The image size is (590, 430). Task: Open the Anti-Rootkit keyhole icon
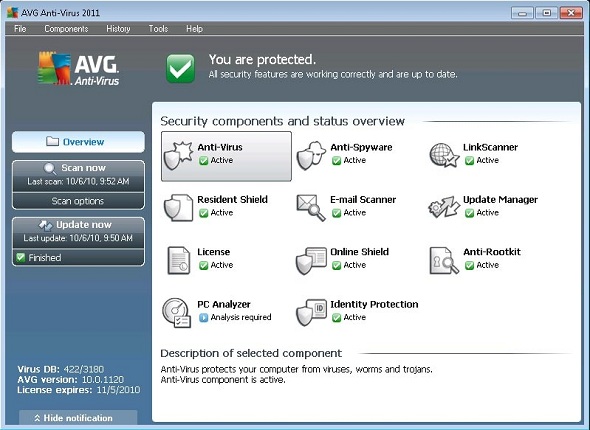[x=444, y=260]
